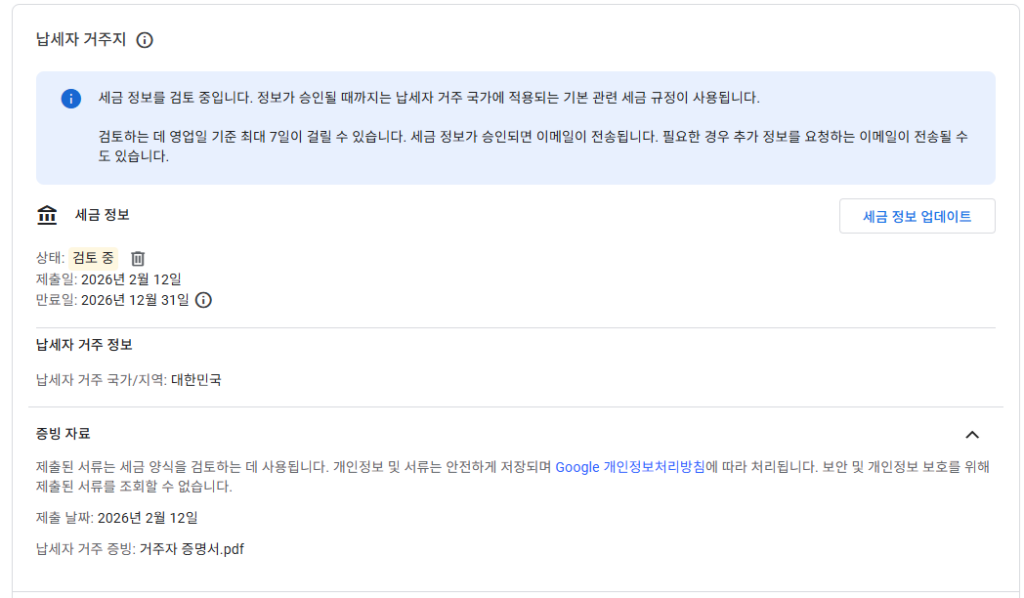Click 세금 정보 업데이트 button
The height and width of the screenshot is (598, 1024).
[x=918, y=215]
